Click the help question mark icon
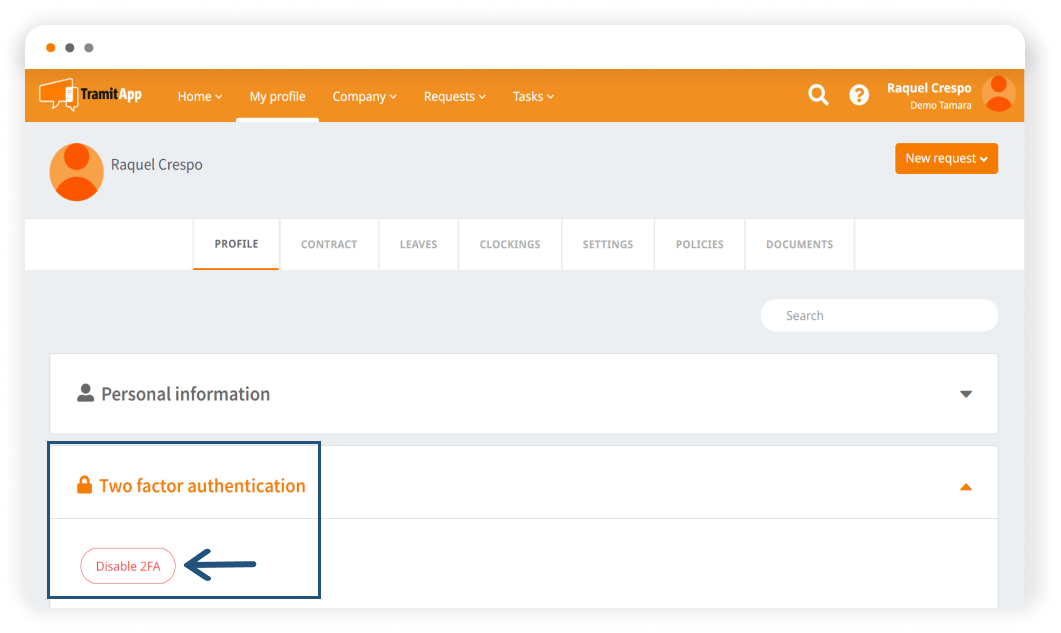This screenshot has height=633, width=1061. [x=859, y=95]
